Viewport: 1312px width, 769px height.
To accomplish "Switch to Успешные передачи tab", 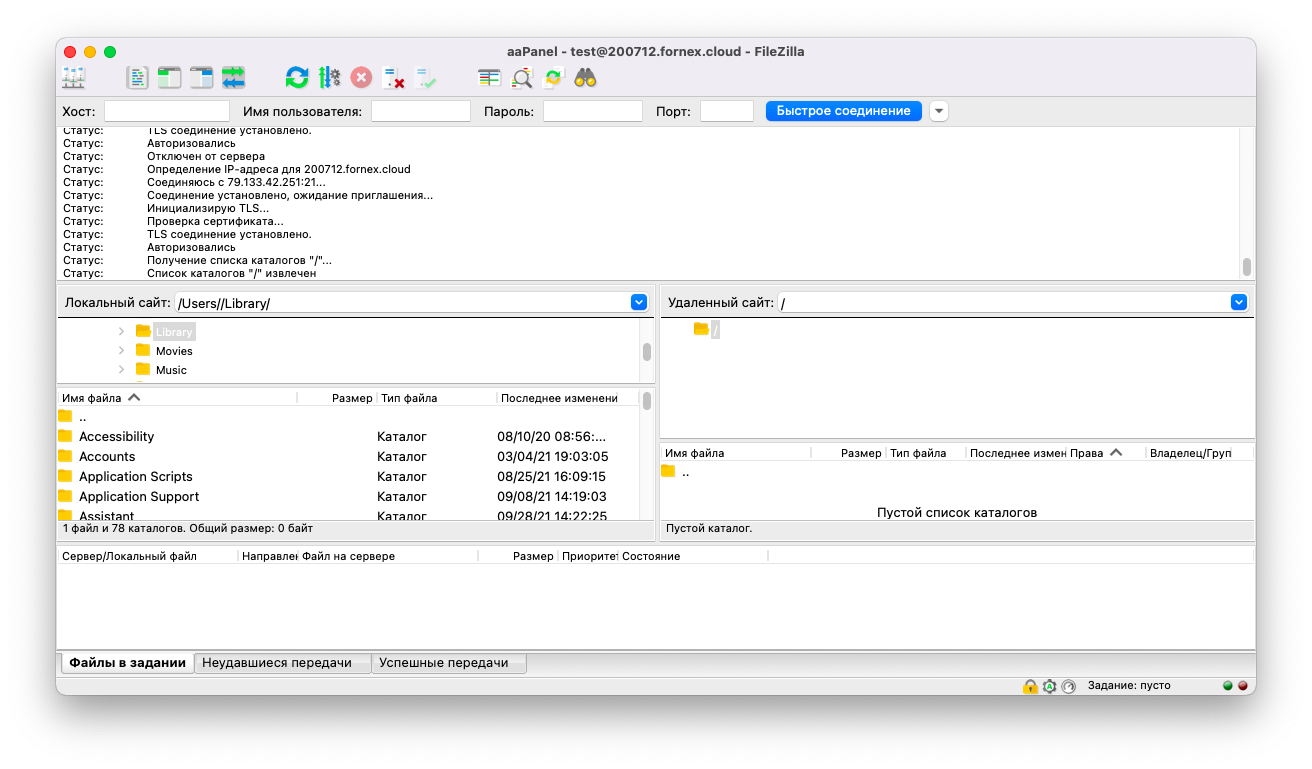I will point(448,663).
